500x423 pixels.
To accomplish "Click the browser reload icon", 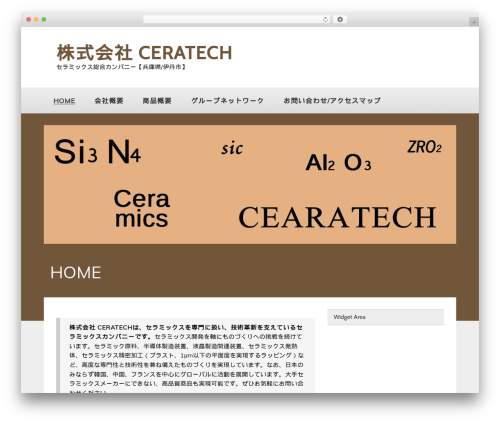I will pyautogui.click(x=325, y=20).
